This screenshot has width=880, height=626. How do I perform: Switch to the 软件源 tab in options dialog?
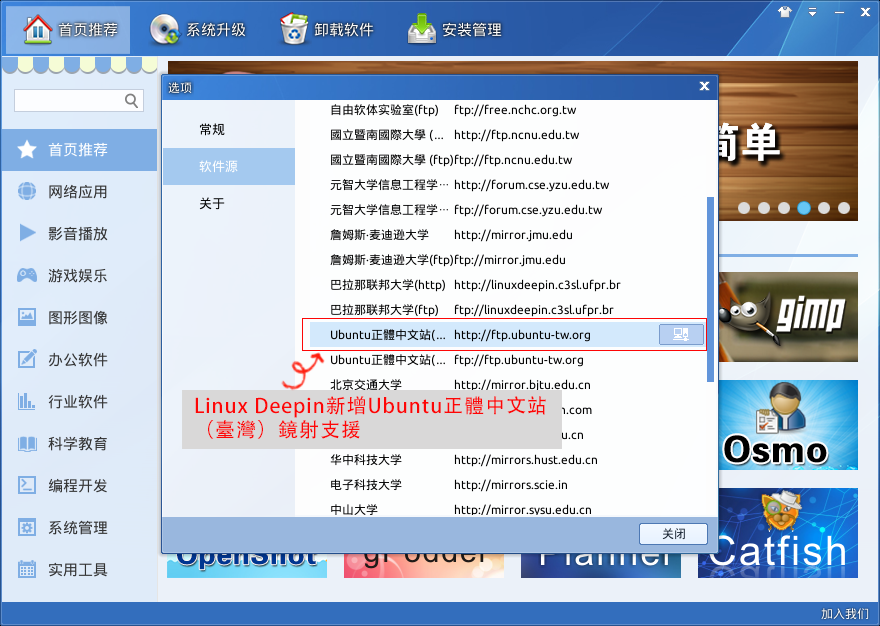[x=229, y=166]
